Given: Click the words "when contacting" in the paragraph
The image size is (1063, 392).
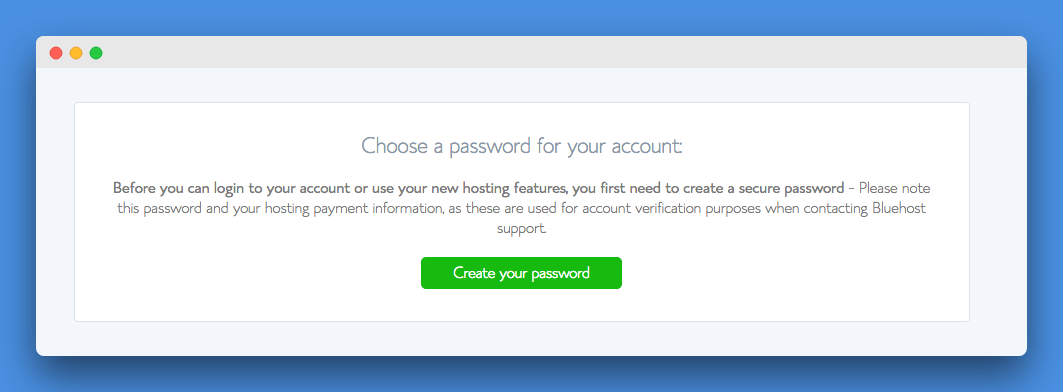Looking at the screenshot, I should [x=816, y=208].
